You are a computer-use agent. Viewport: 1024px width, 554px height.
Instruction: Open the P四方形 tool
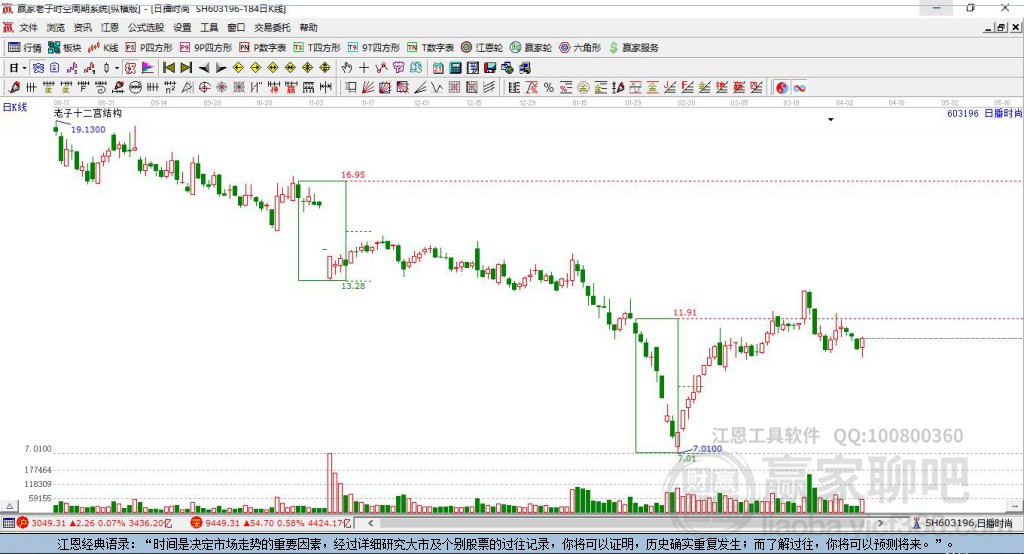point(148,48)
